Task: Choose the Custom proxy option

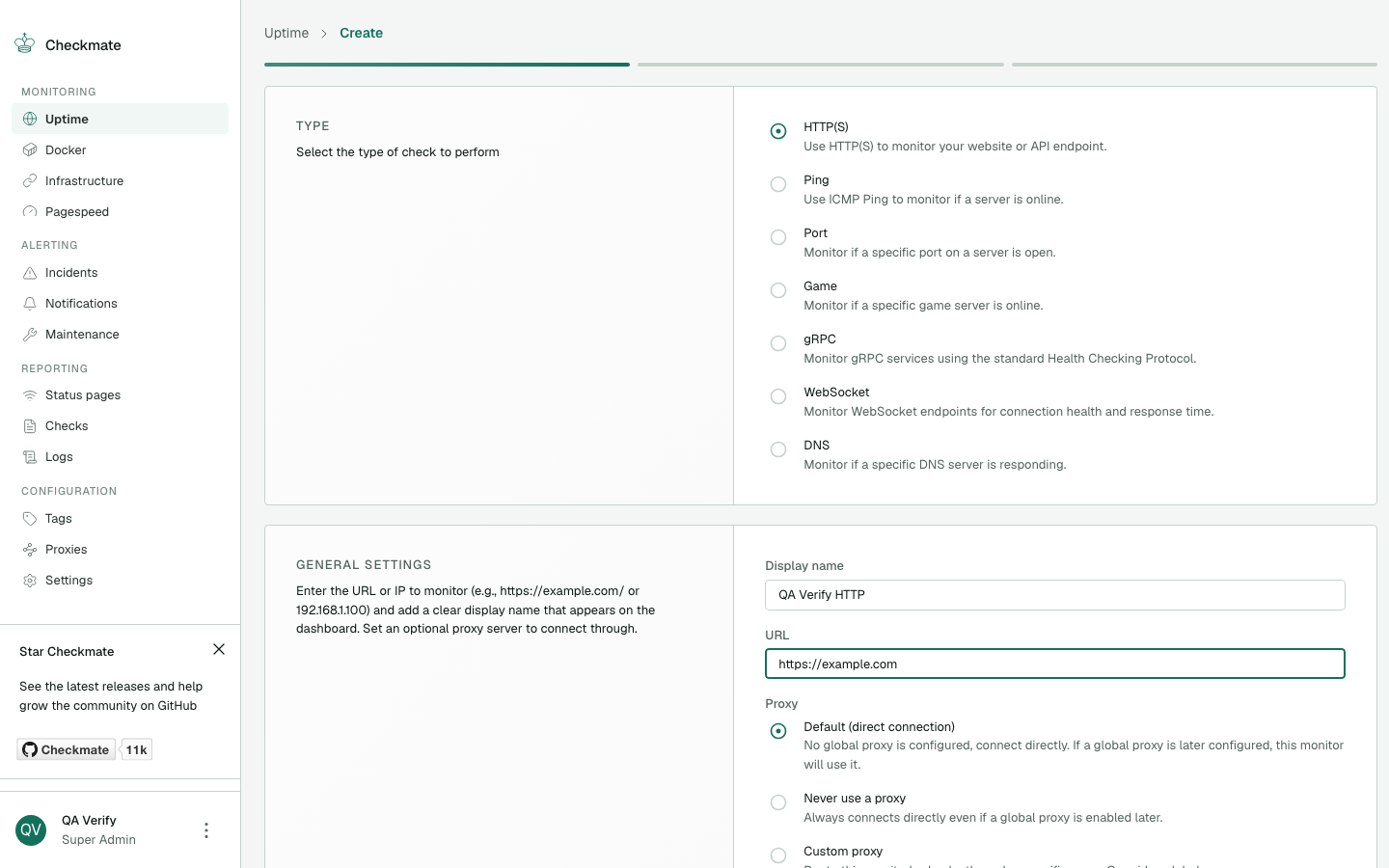Action: pyautogui.click(x=778, y=855)
